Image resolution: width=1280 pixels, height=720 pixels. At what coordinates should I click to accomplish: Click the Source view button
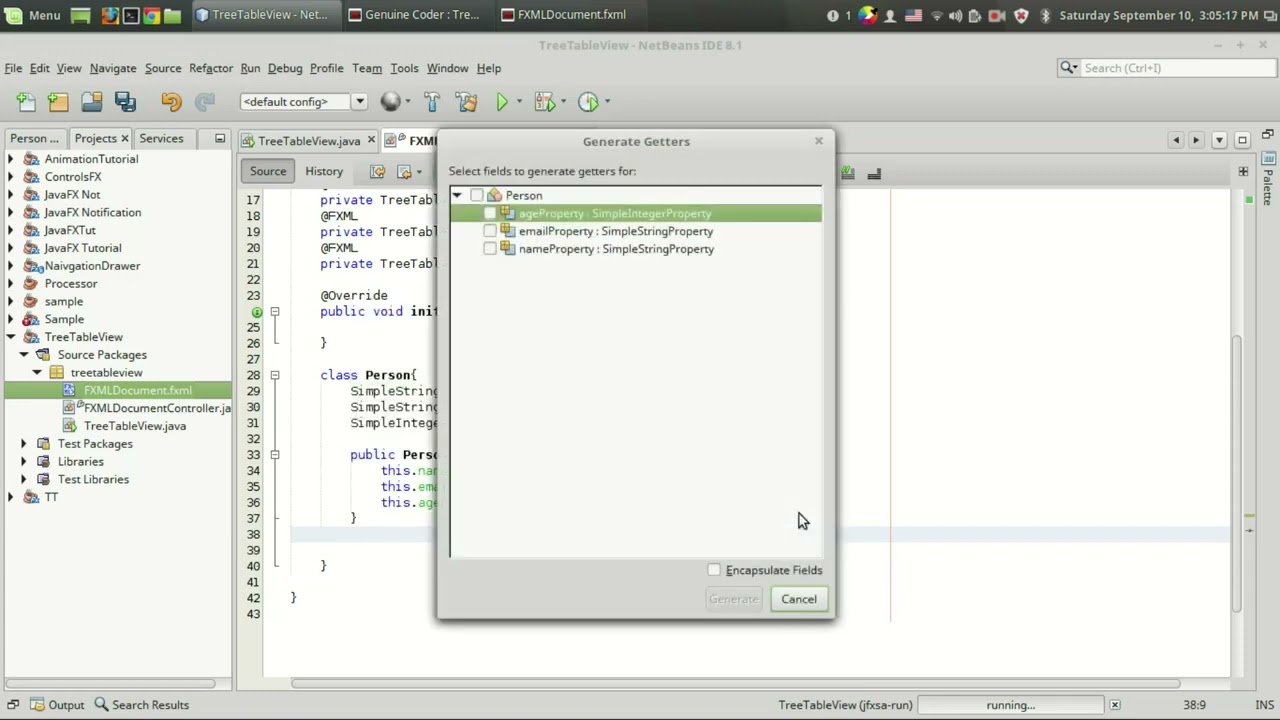(268, 171)
